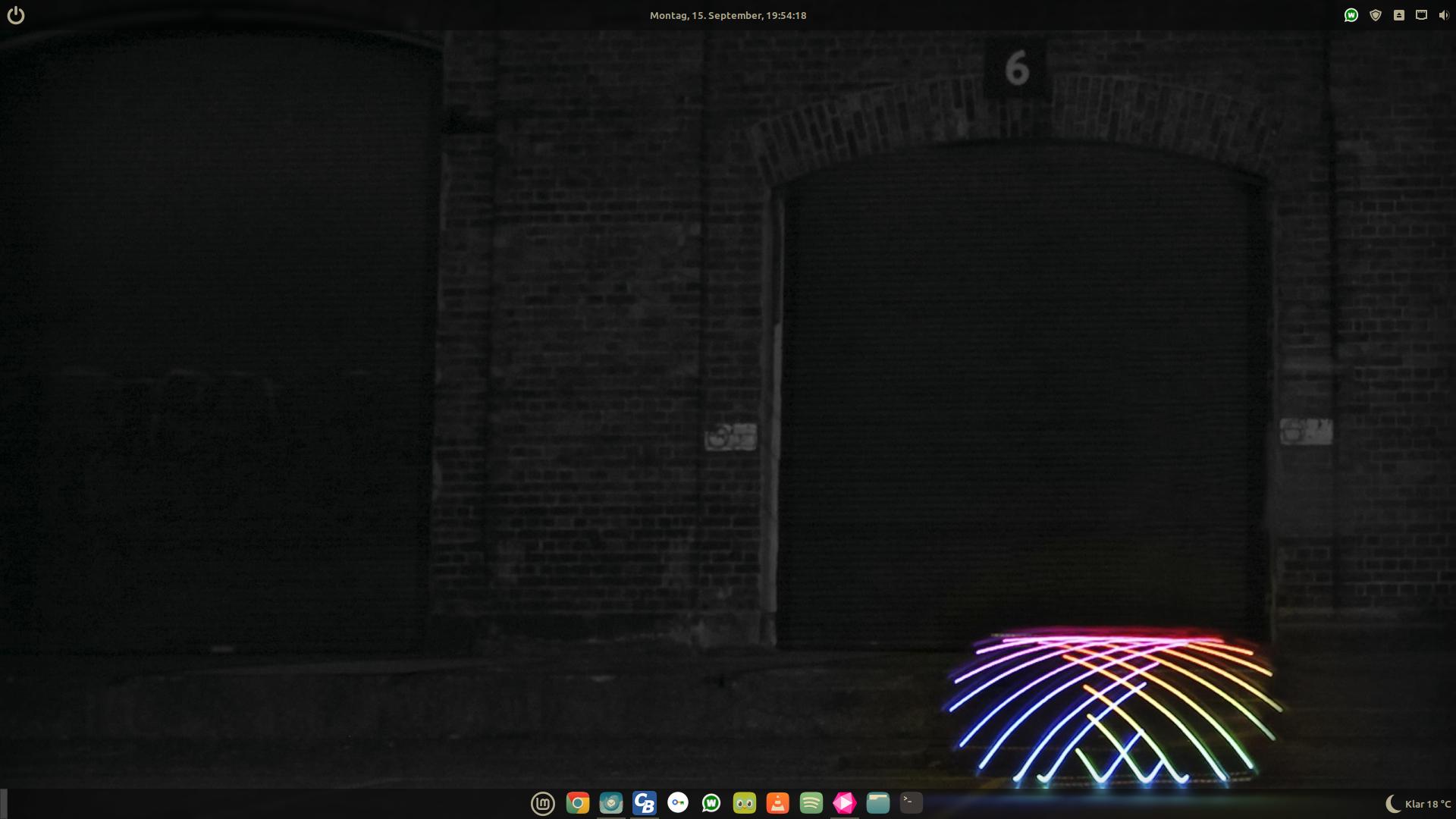Screen dimensions: 1456x819
Task: Open the blue CB application icon
Action: tap(644, 803)
